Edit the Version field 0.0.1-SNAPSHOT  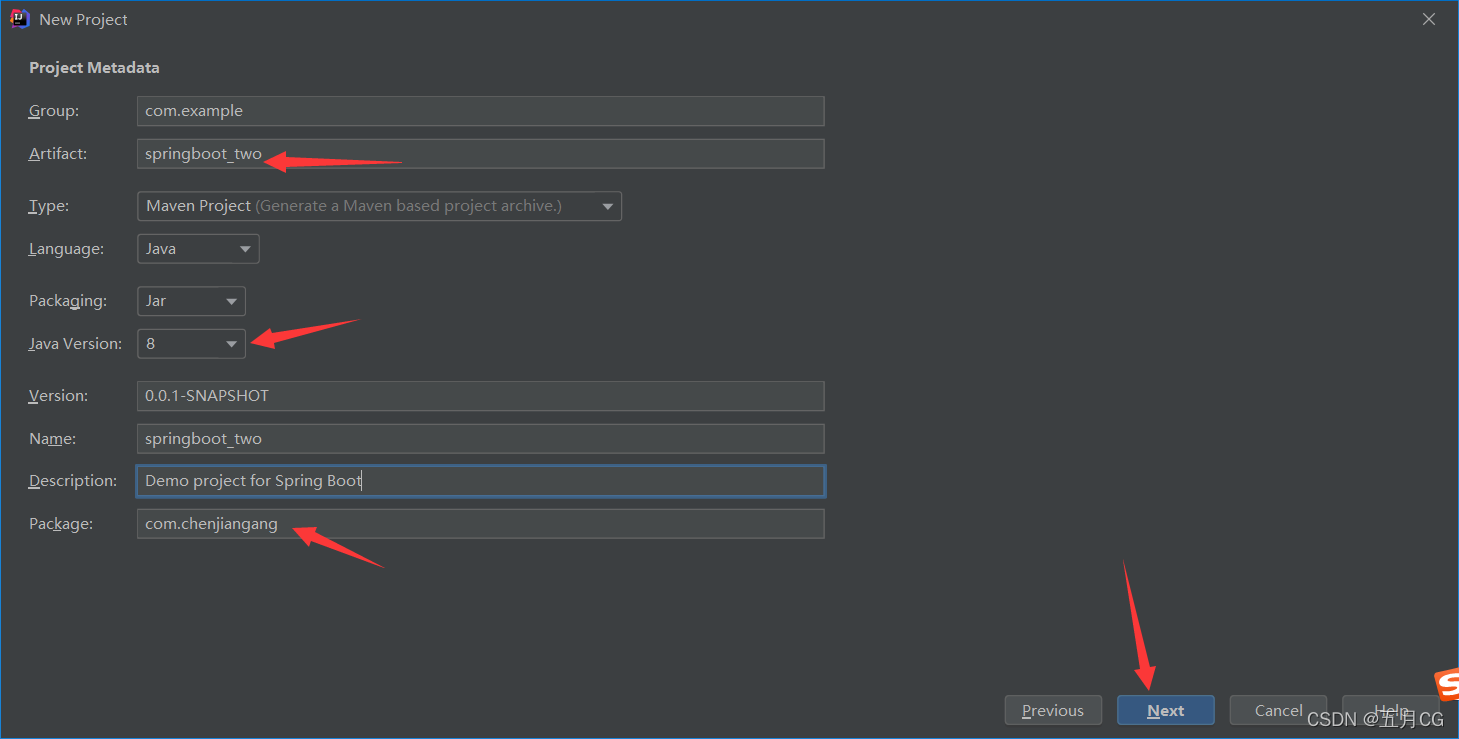480,396
